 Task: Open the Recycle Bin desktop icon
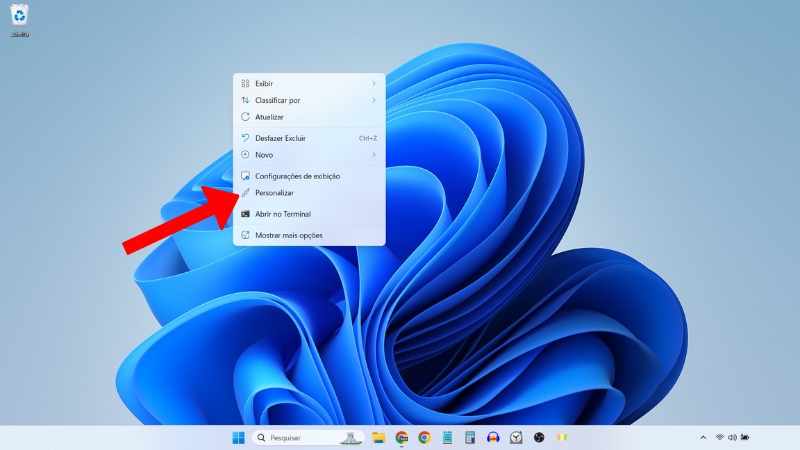pyautogui.click(x=19, y=18)
